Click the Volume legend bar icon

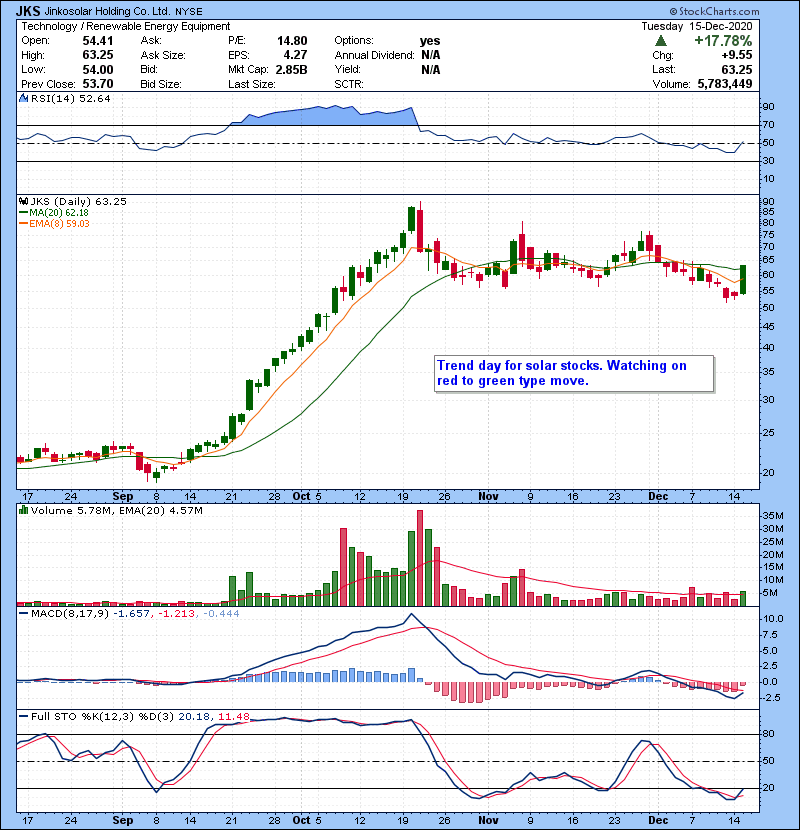click(x=21, y=511)
